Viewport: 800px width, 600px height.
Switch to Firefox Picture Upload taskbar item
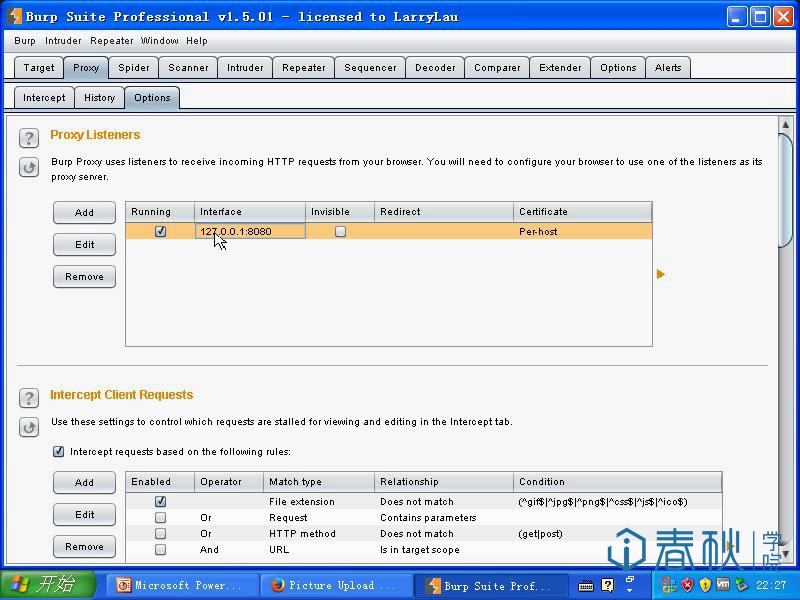[336, 585]
